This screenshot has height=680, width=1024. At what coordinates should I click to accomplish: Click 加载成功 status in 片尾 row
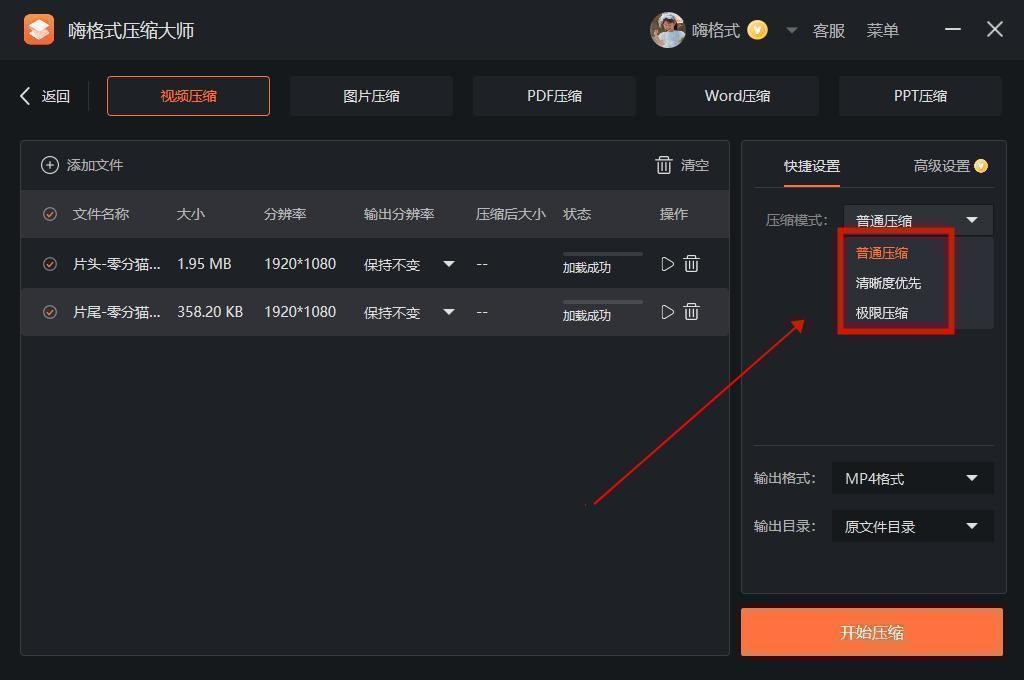[x=586, y=316]
